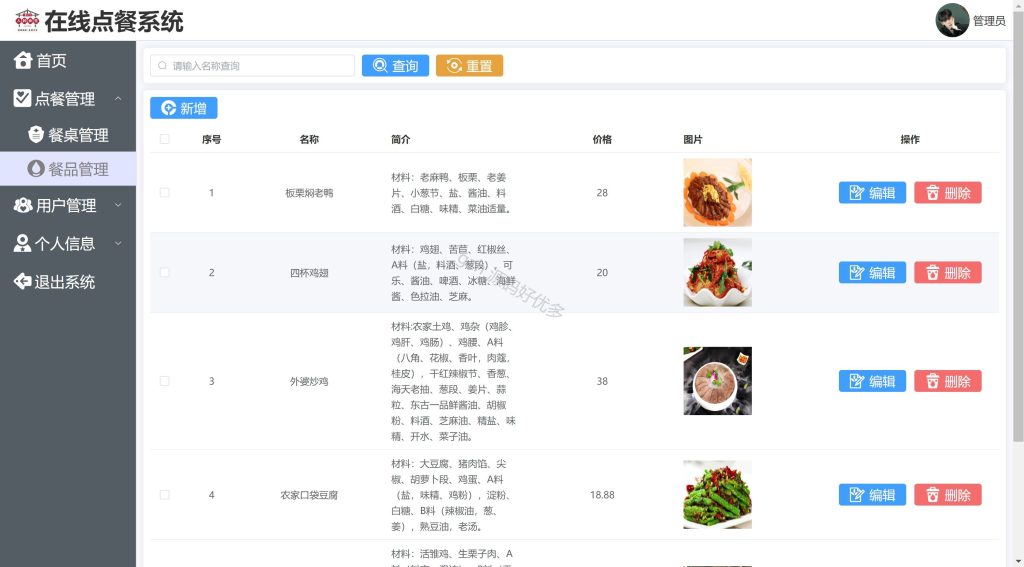Viewport: 1024px width, 567px height.
Task: Click the person icon beside 个人信息
Action: coord(22,243)
